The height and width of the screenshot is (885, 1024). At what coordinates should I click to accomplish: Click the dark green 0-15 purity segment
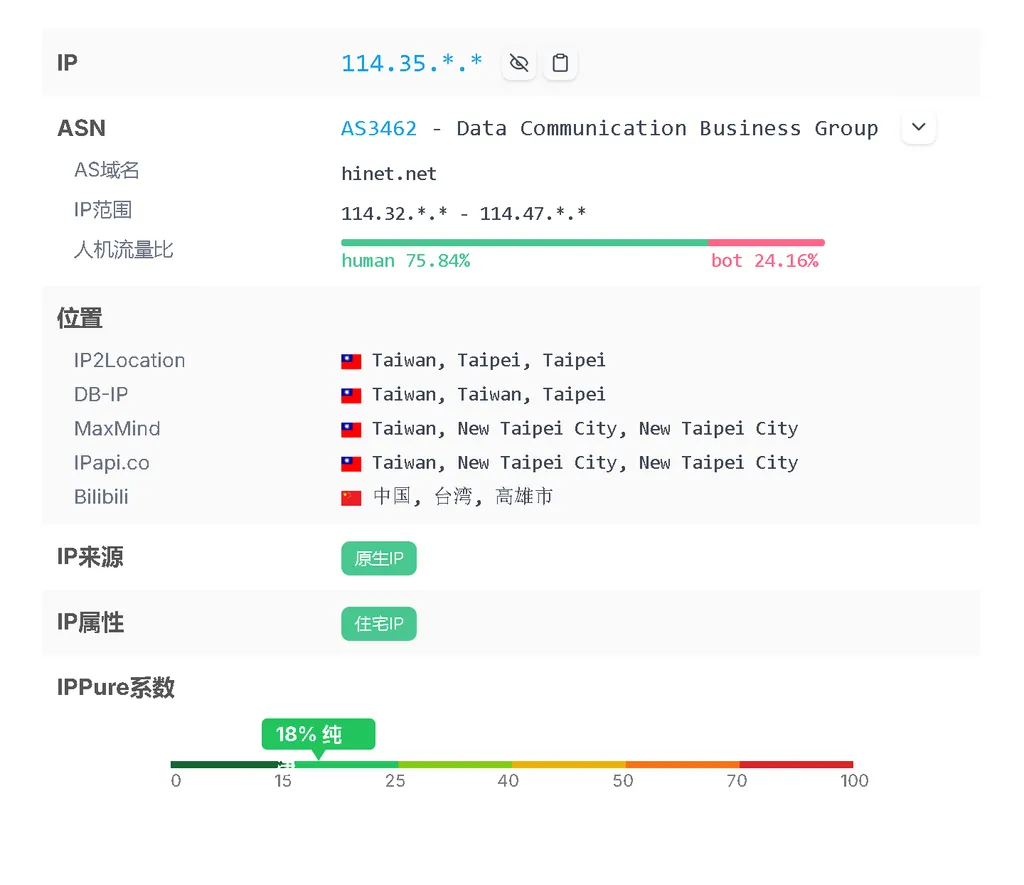coord(225,764)
